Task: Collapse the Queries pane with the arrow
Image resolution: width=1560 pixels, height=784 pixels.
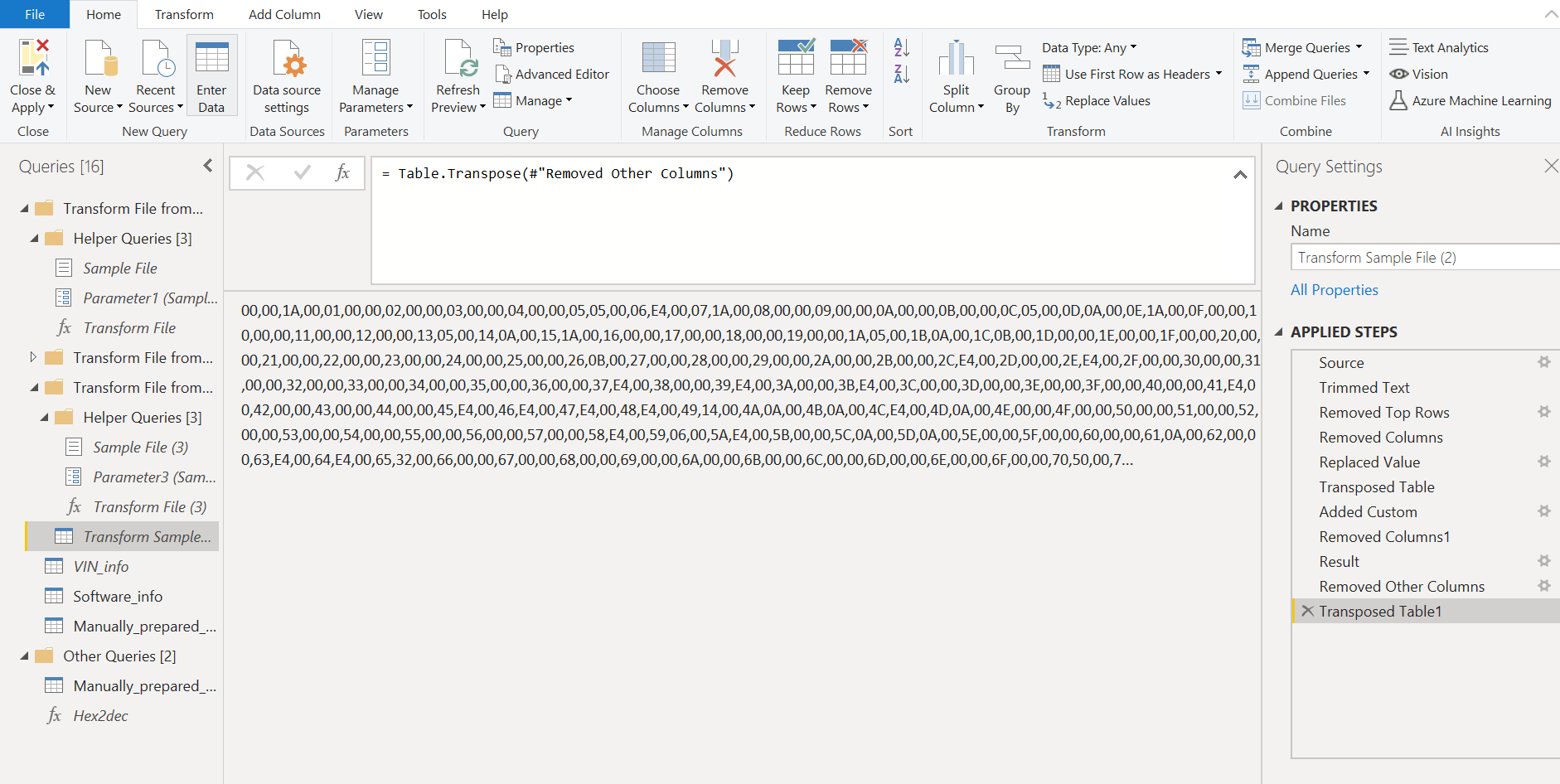Action: coord(208,166)
